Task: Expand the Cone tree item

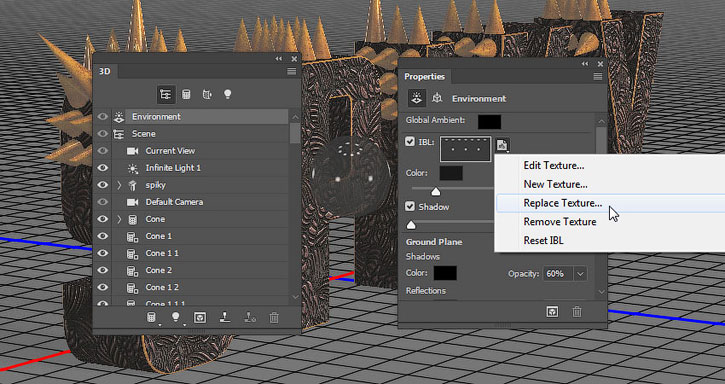Action: point(119,219)
